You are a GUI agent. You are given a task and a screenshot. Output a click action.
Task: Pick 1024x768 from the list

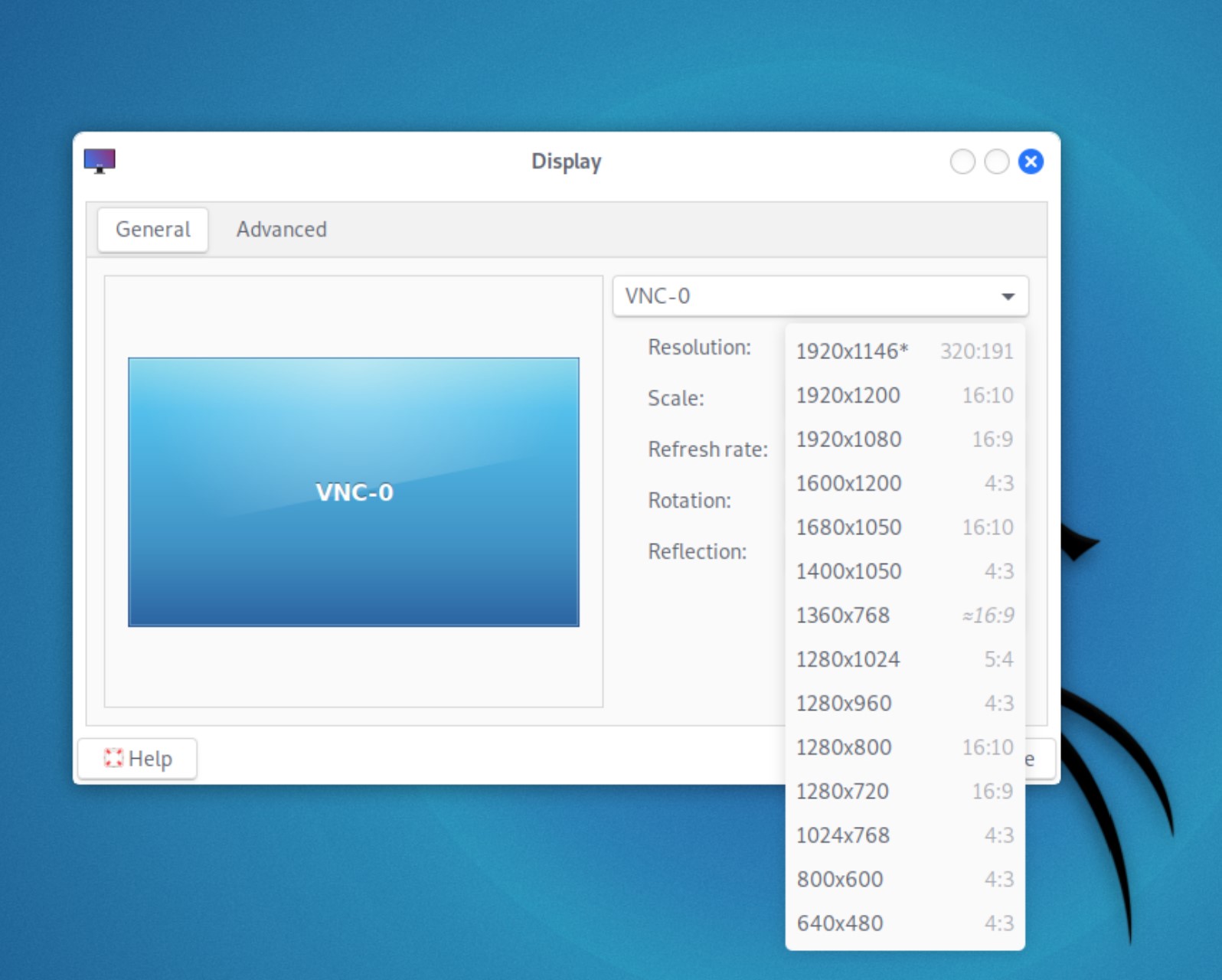pyautogui.click(x=904, y=835)
